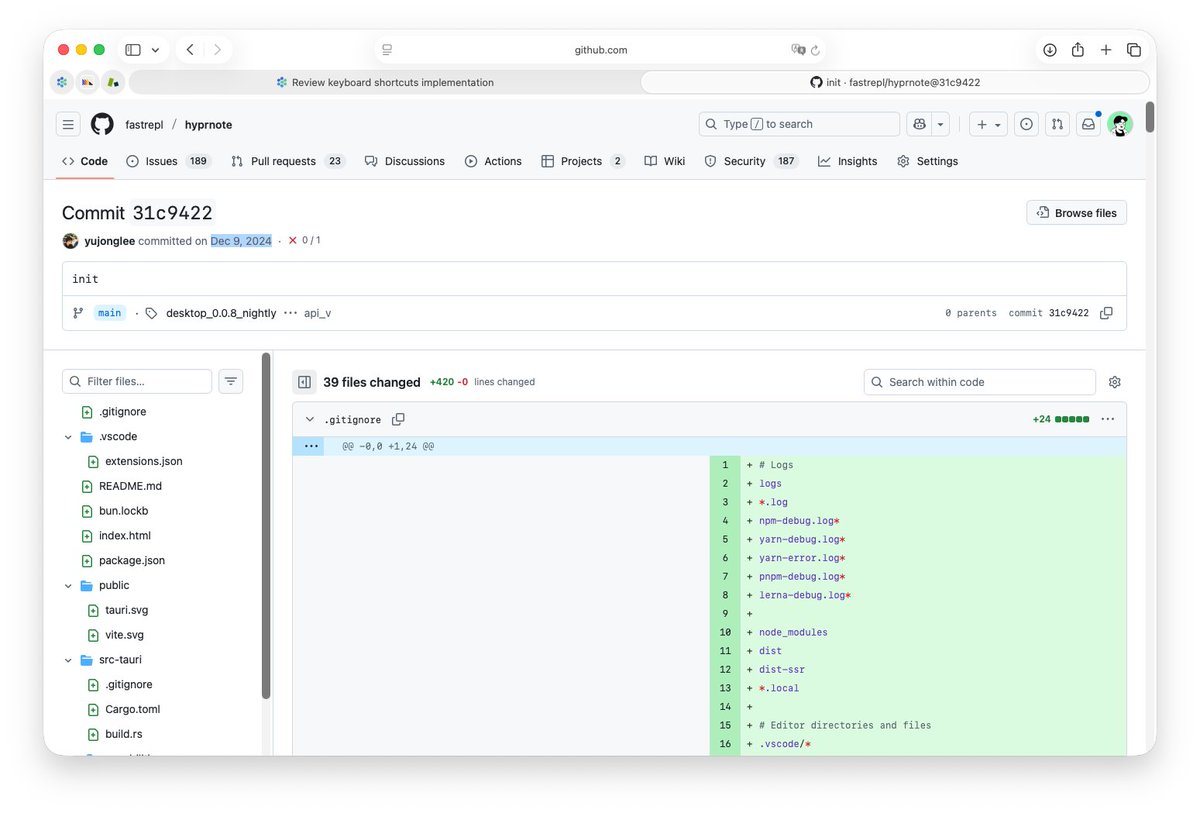Open the notifications inbox icon
The image size is (1200, 813).
pyautogui.click(x=1088, y=124)
